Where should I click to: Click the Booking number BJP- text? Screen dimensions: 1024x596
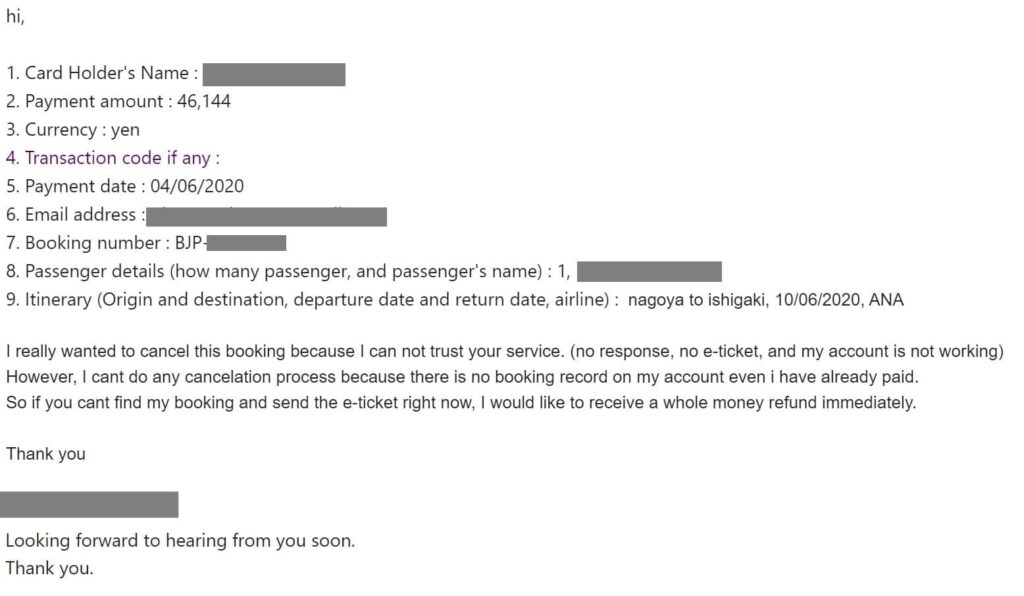coord(106,243)
